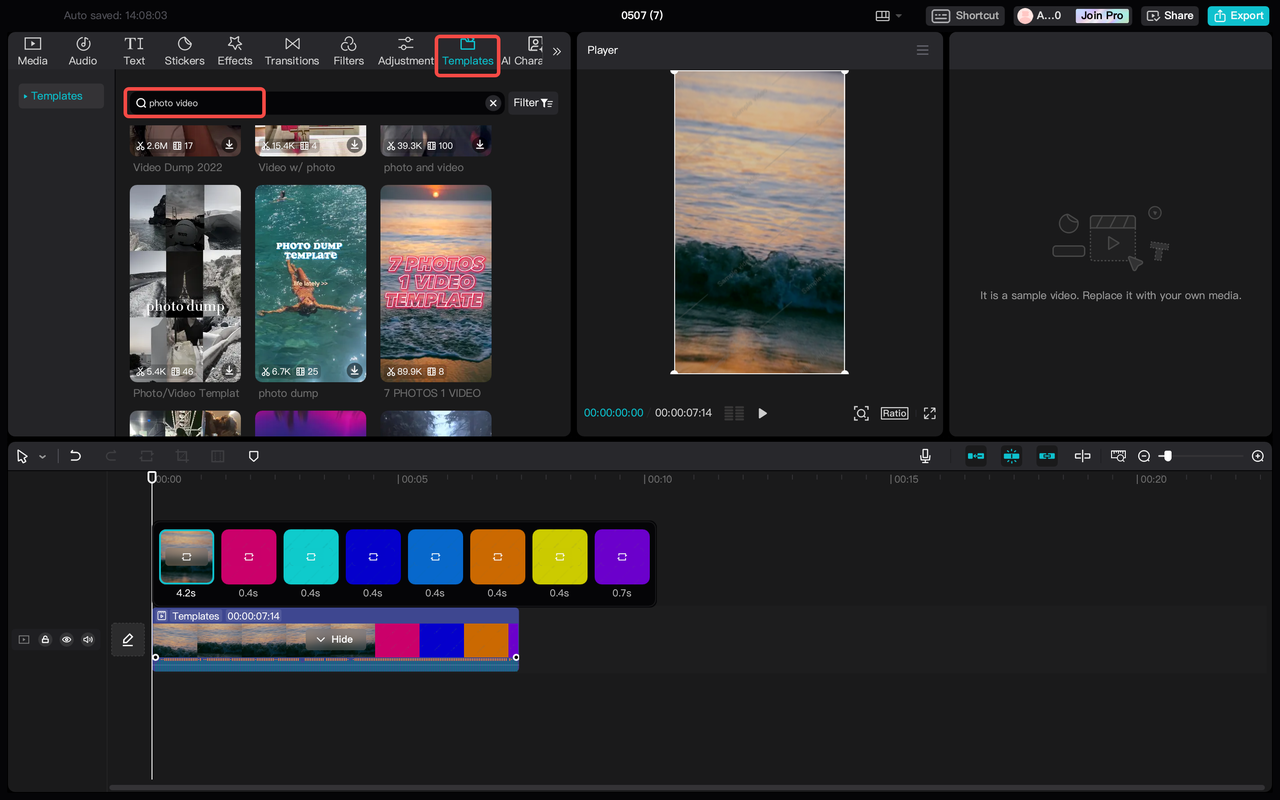Toggle track visibility with the eye icon
1280x800 pixels.
[67, 640]
